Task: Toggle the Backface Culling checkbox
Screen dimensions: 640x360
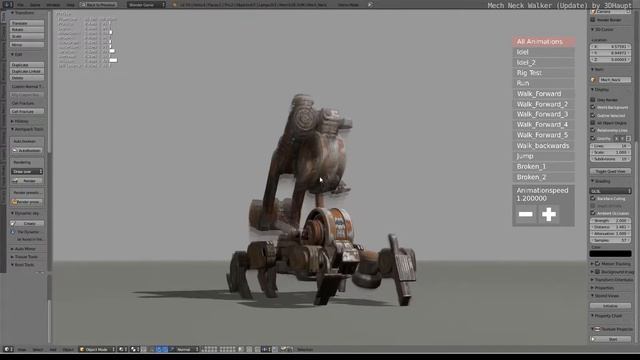Action: (x=593, y=198)
